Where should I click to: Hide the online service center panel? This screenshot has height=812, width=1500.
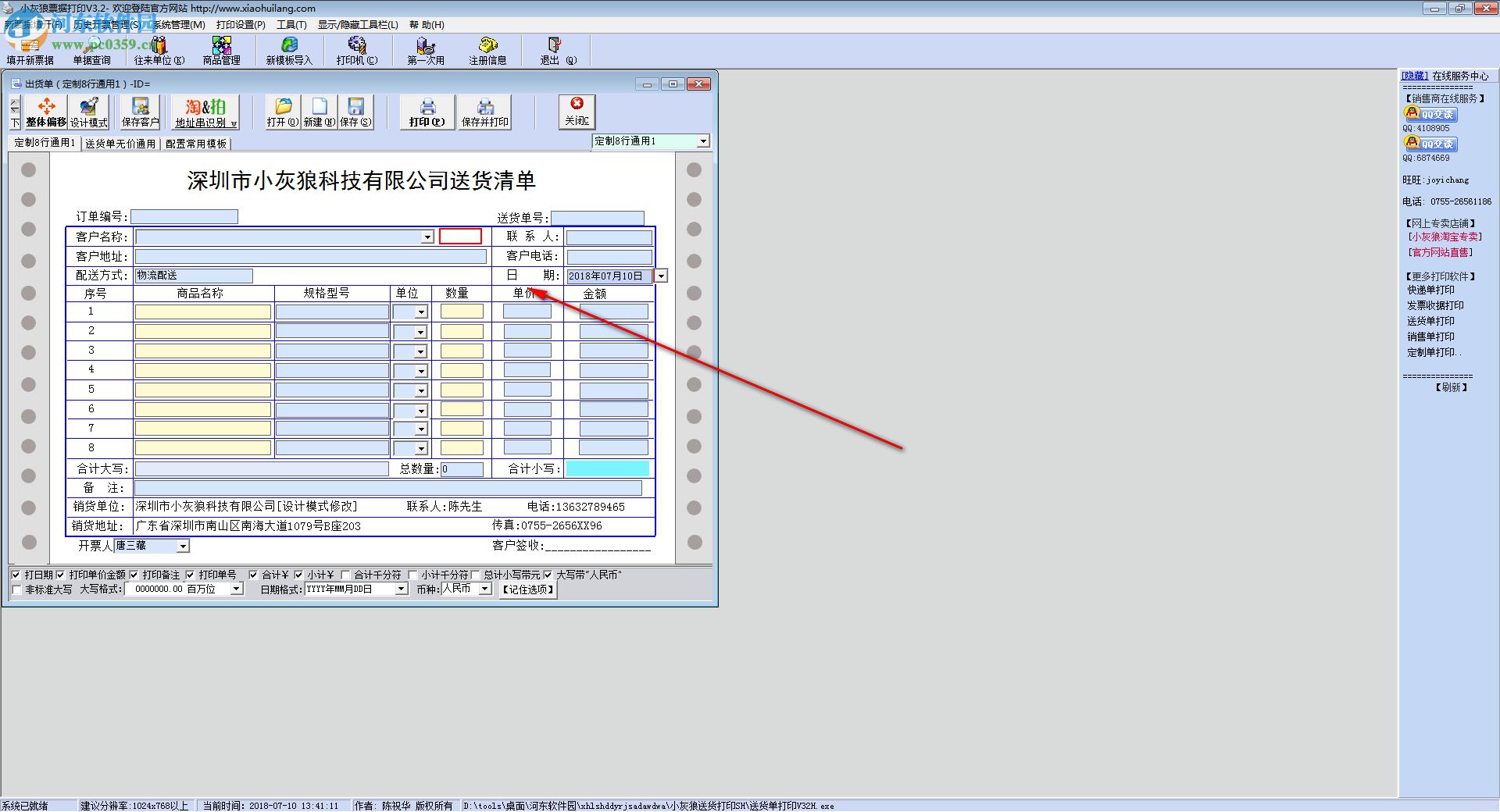click(x=1415, y=76)
